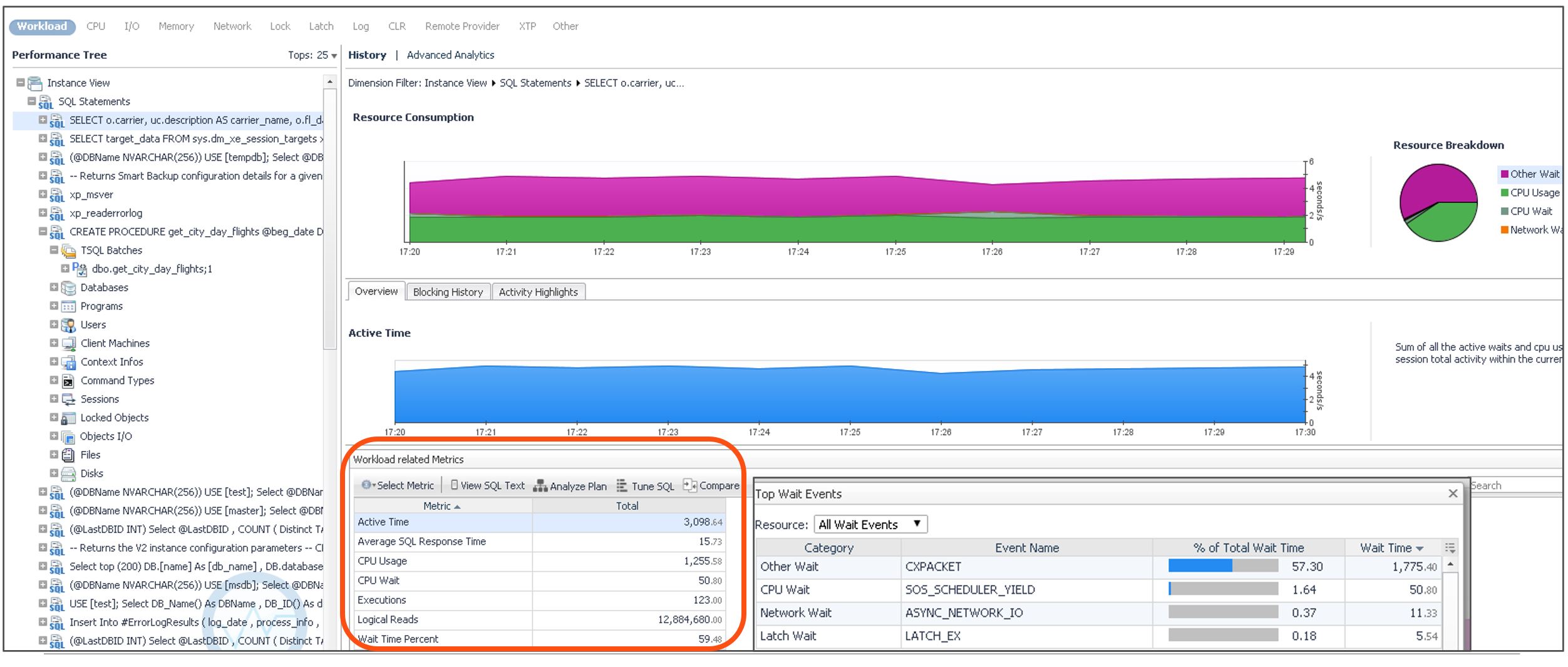This screenshot has height=667, width=1568.
Task: Click the CPU Usage legend color swatch
Action: 1504,192
